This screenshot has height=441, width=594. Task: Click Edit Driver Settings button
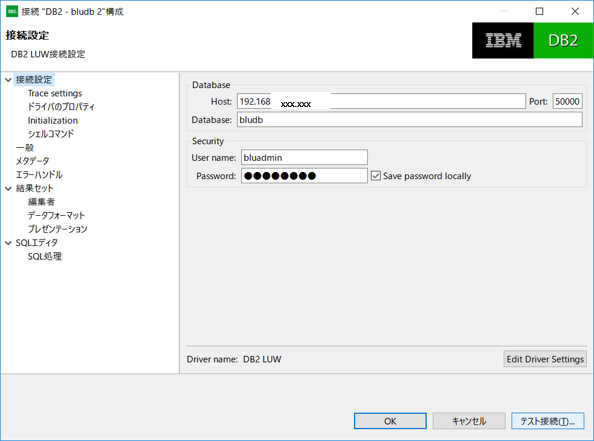pos(545,359)
